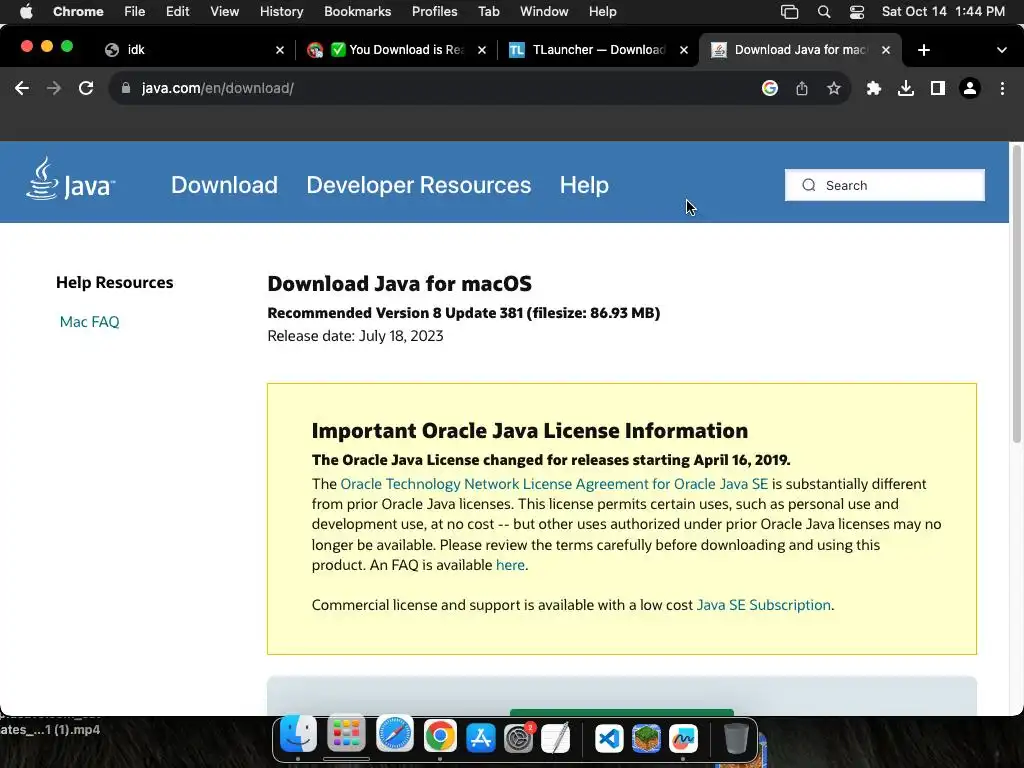Open the History menu

click(x=281, y=12)
